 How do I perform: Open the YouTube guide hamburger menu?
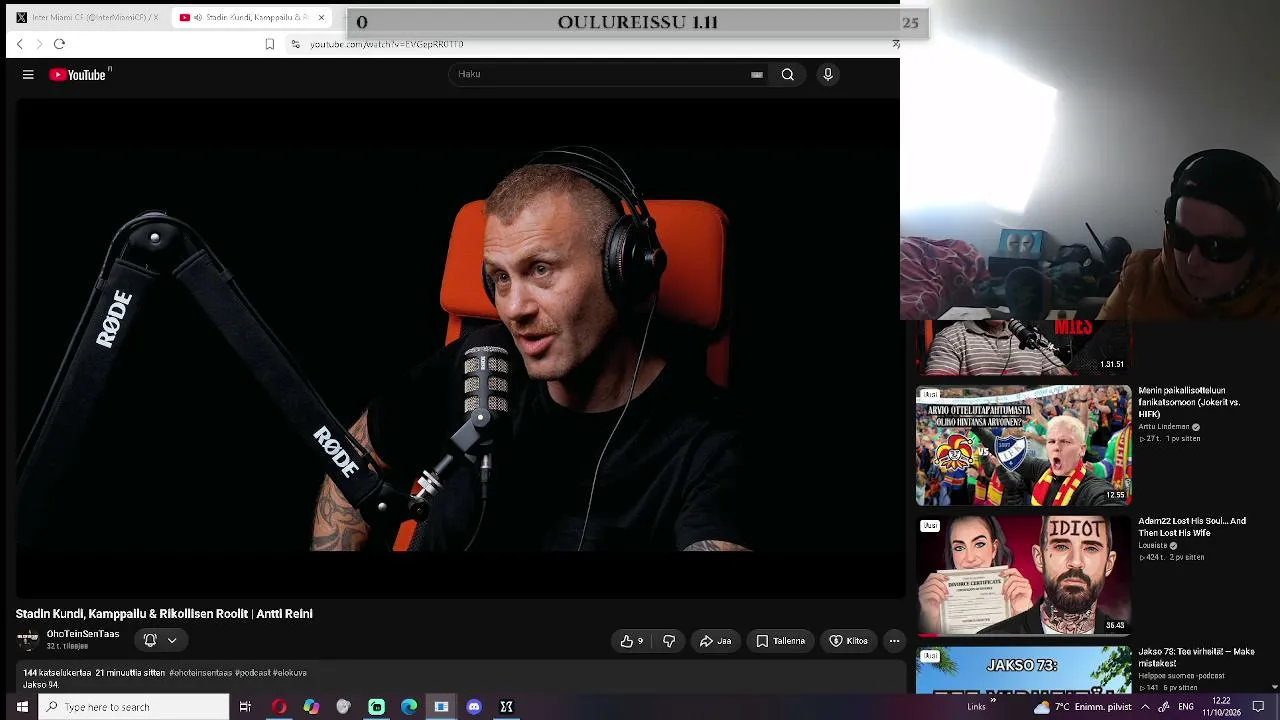[x=28, y=74]
